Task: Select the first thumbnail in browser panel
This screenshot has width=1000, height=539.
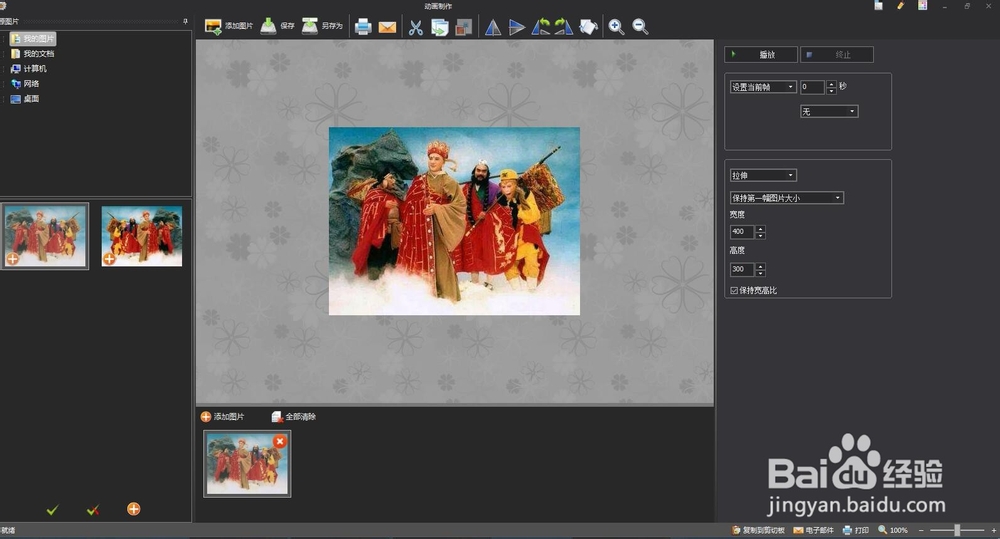Action: (45, 236)
